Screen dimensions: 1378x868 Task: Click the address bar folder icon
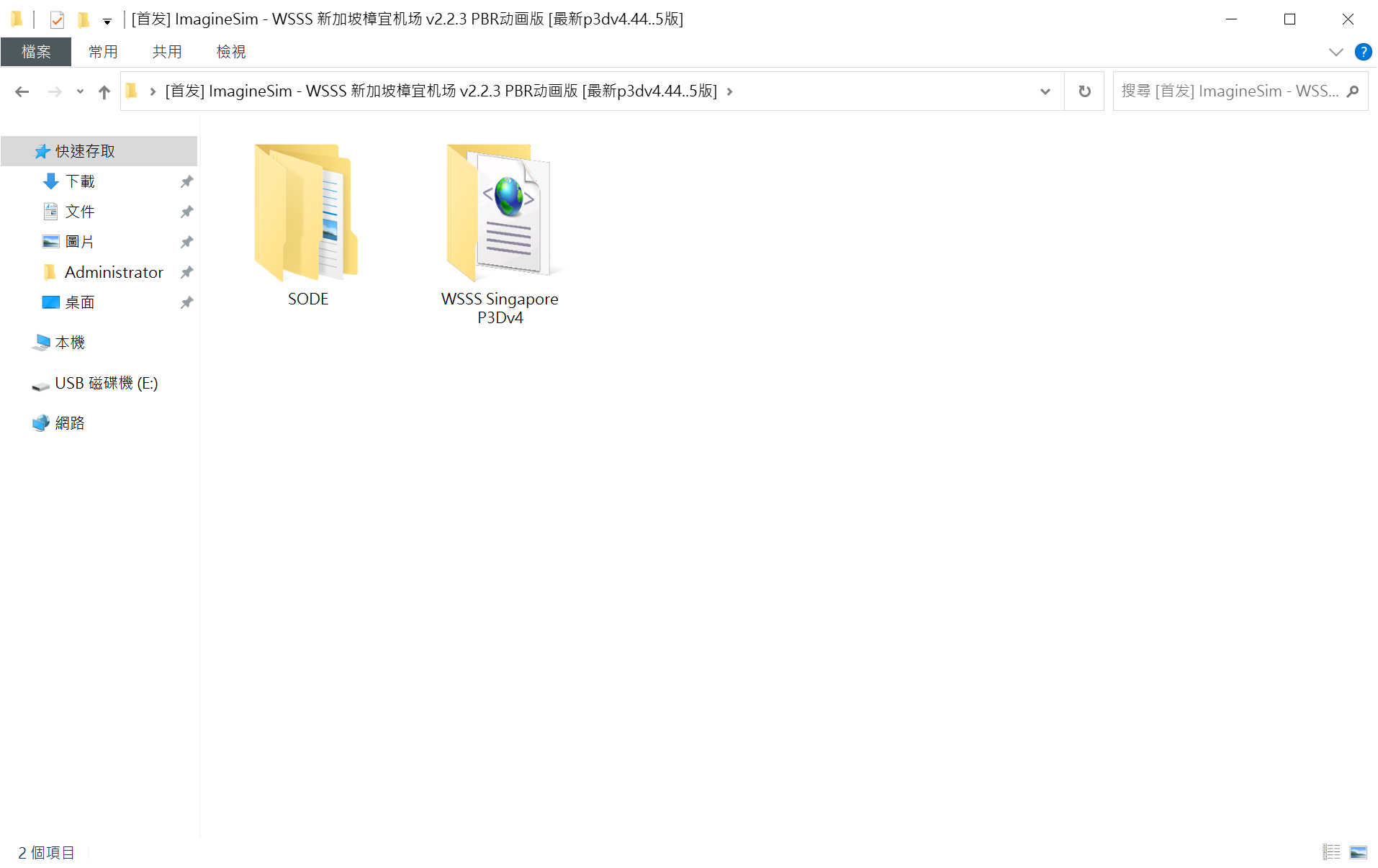point(132,91)
